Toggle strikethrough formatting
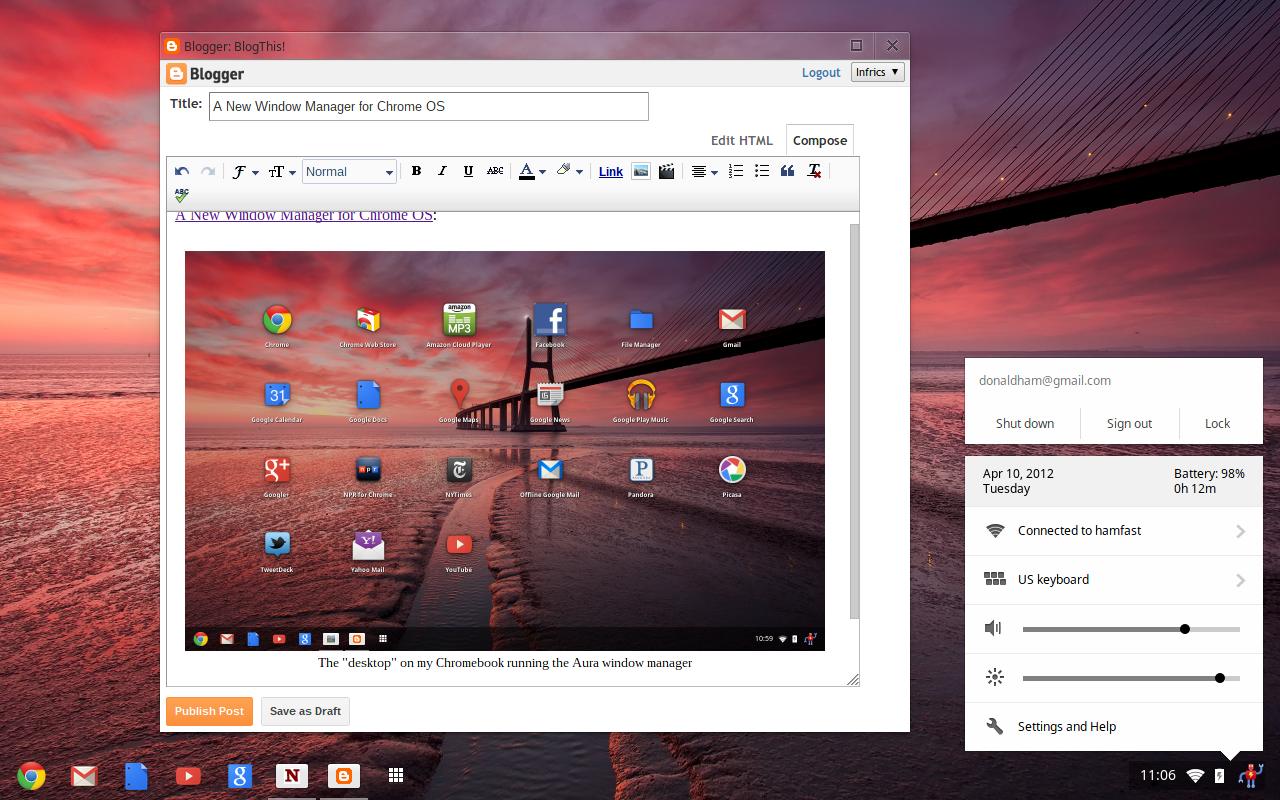The width and height of the screenshot is (1280, 800). (x=495, y=171)
